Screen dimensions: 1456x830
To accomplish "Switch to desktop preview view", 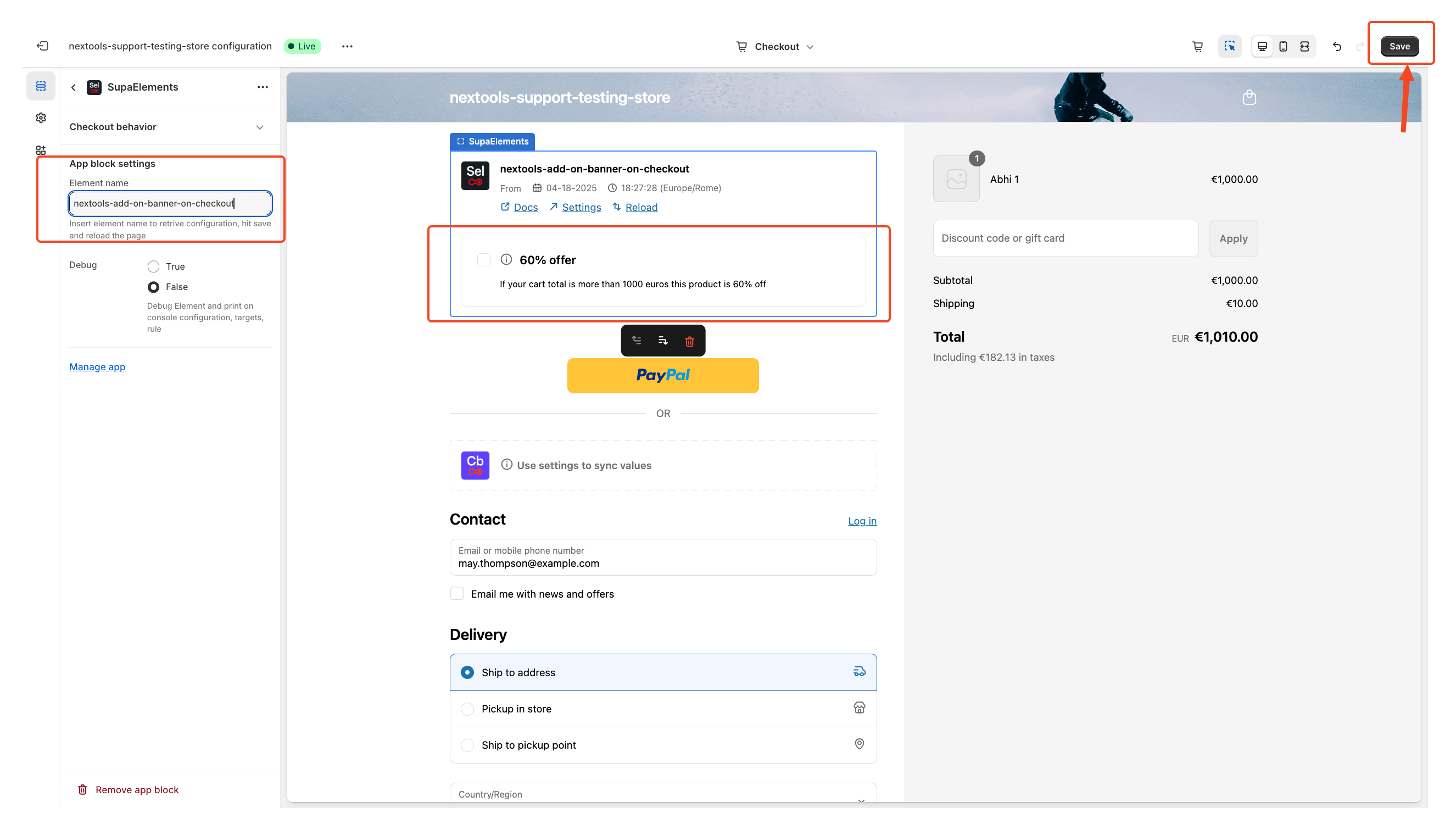I will tap(1262, 46).
